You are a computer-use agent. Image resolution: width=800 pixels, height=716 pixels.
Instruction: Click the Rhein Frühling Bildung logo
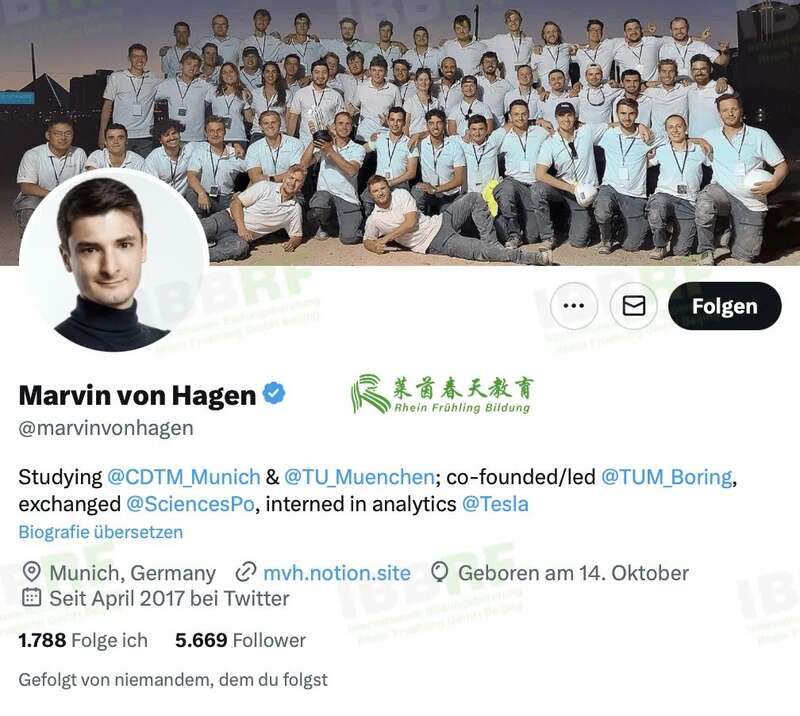tap(442, 394)
